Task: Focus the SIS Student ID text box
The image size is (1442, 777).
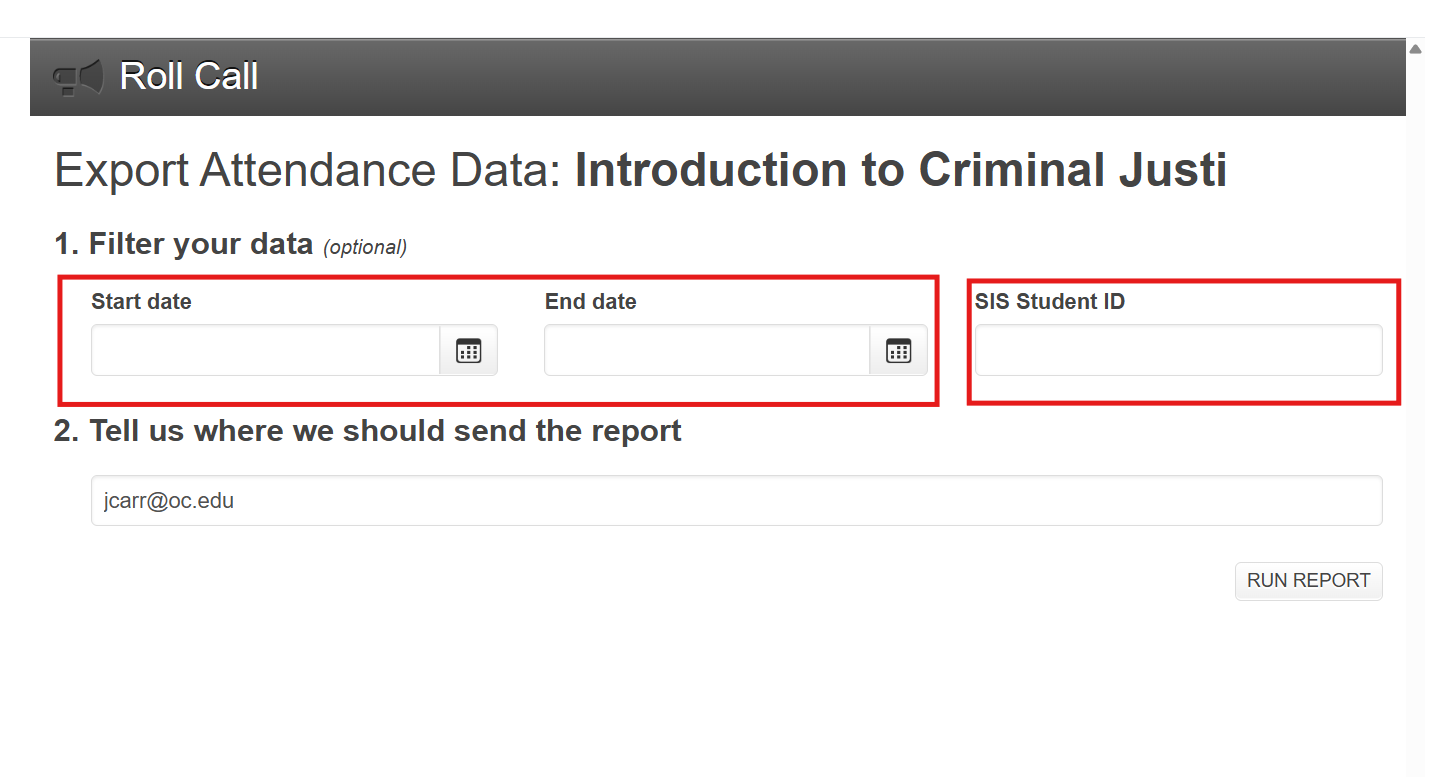Action: (x=1179, y=350)
